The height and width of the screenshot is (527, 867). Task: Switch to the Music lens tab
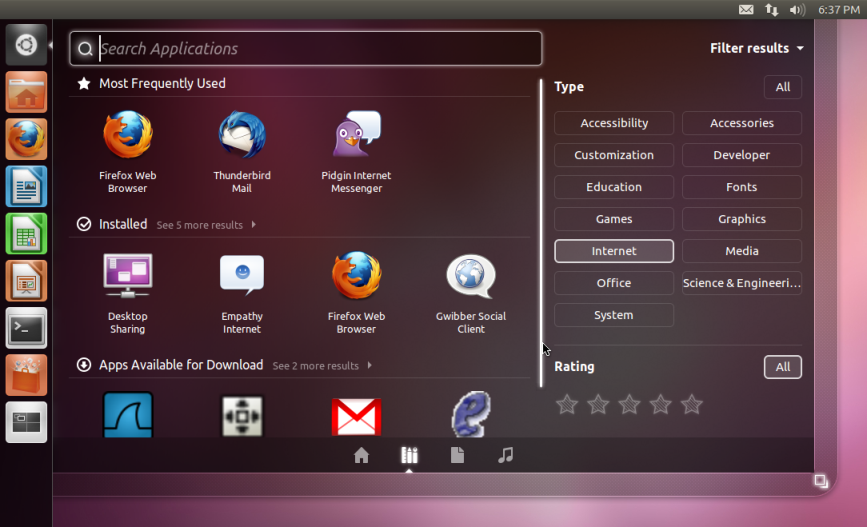pyautogui.click(x=505, y=455)
